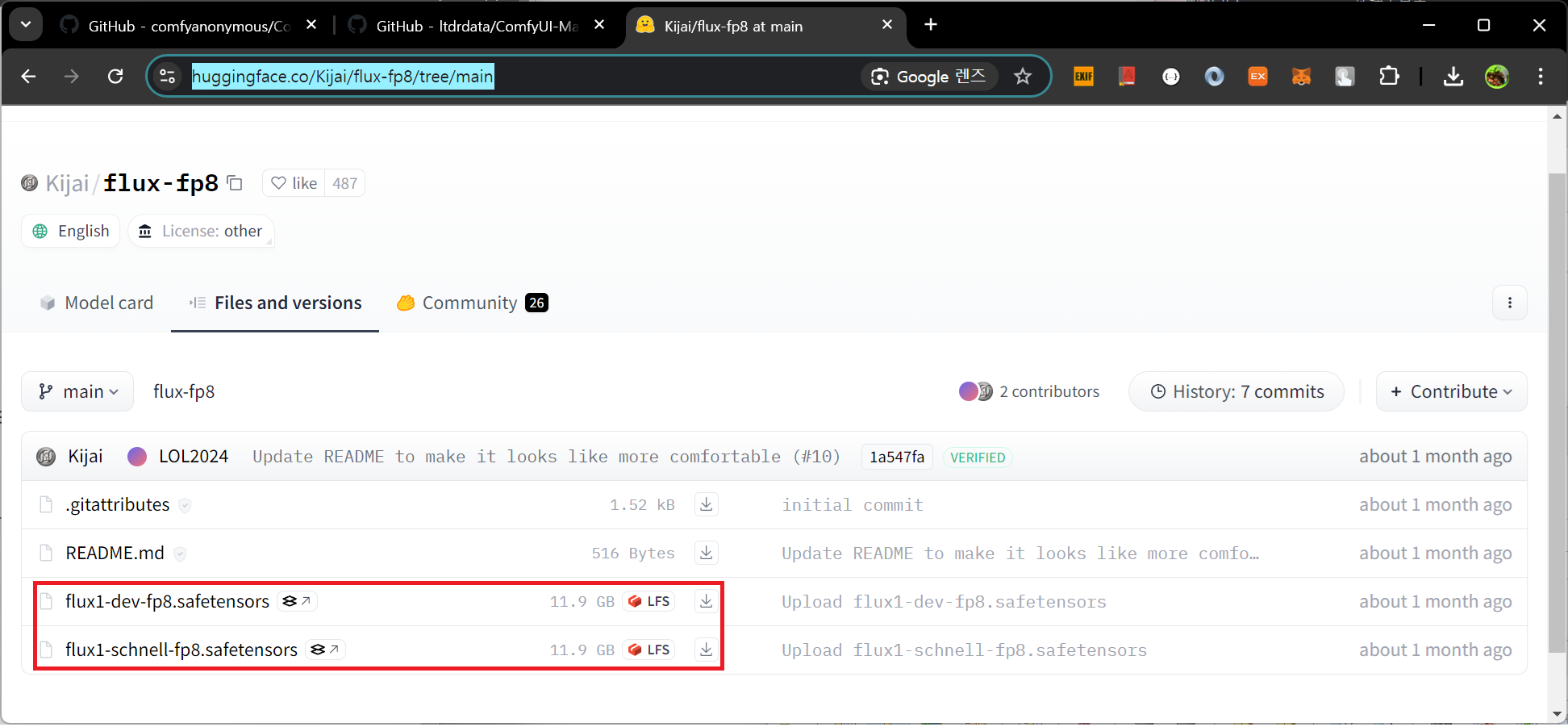The image size is (1568, 727).
Task: Expand the main branch selector
Action: coord(77,391)
